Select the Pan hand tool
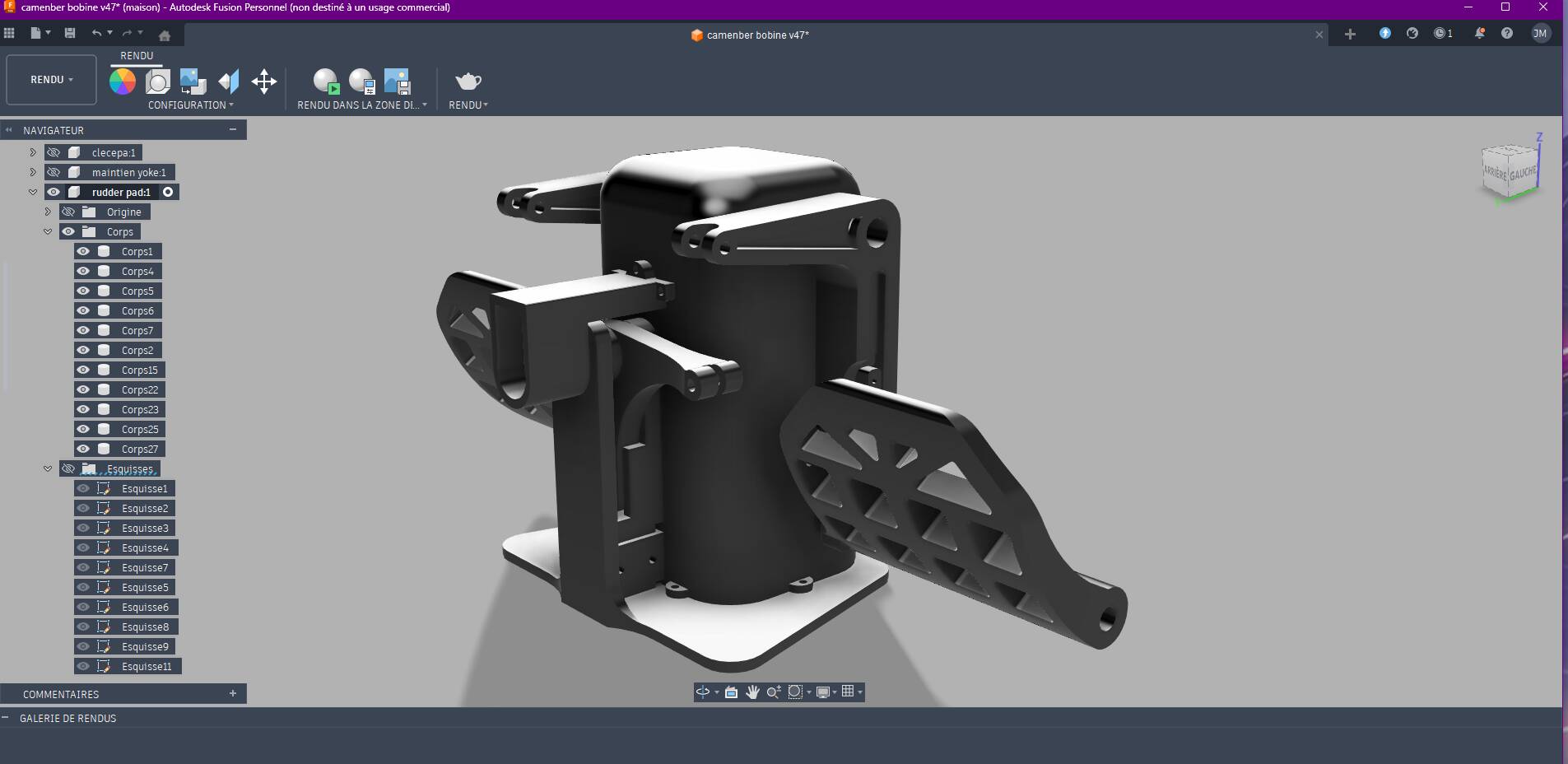 tap(752, 692)
